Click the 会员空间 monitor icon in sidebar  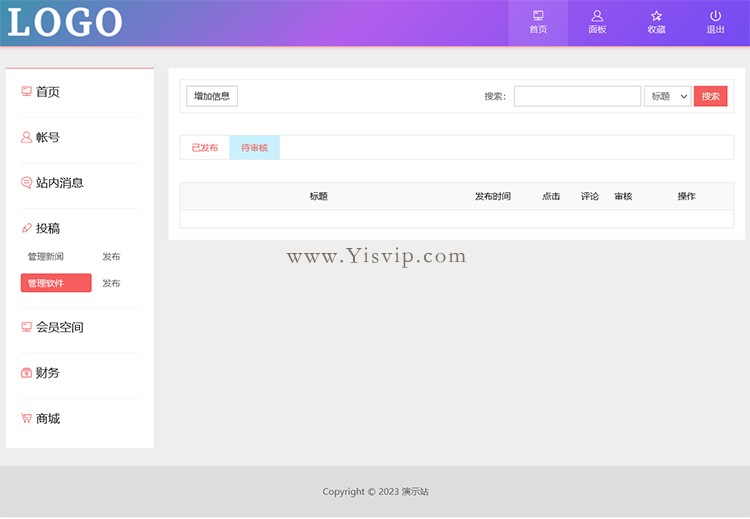click(26, 327)
